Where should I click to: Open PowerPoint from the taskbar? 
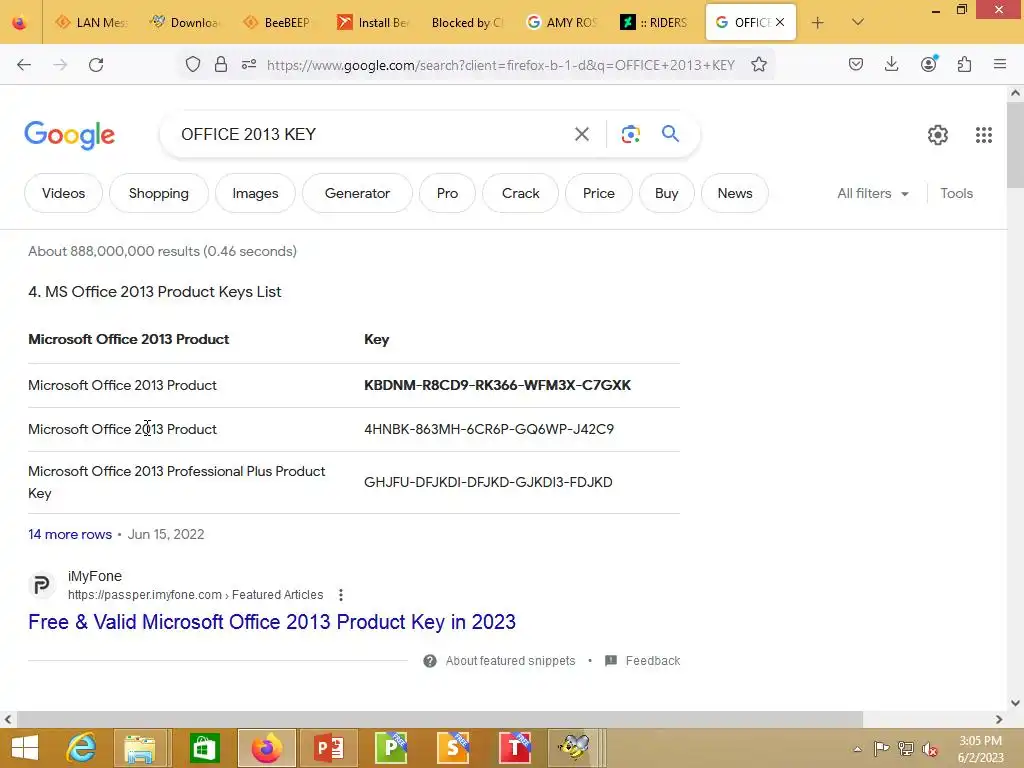click(x=328, y=748)
